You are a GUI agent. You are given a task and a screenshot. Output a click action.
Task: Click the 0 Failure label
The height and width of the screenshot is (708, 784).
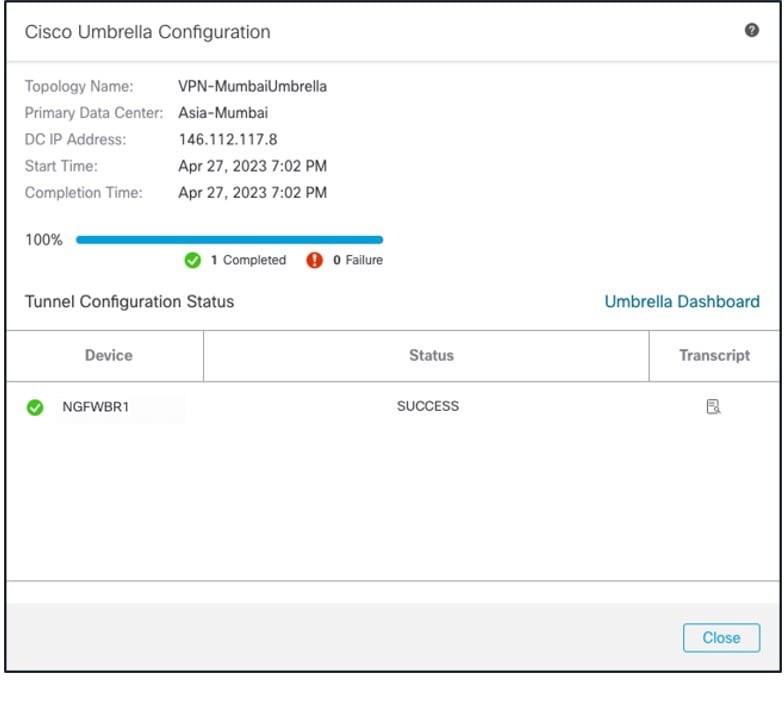(x=358, y=260)
